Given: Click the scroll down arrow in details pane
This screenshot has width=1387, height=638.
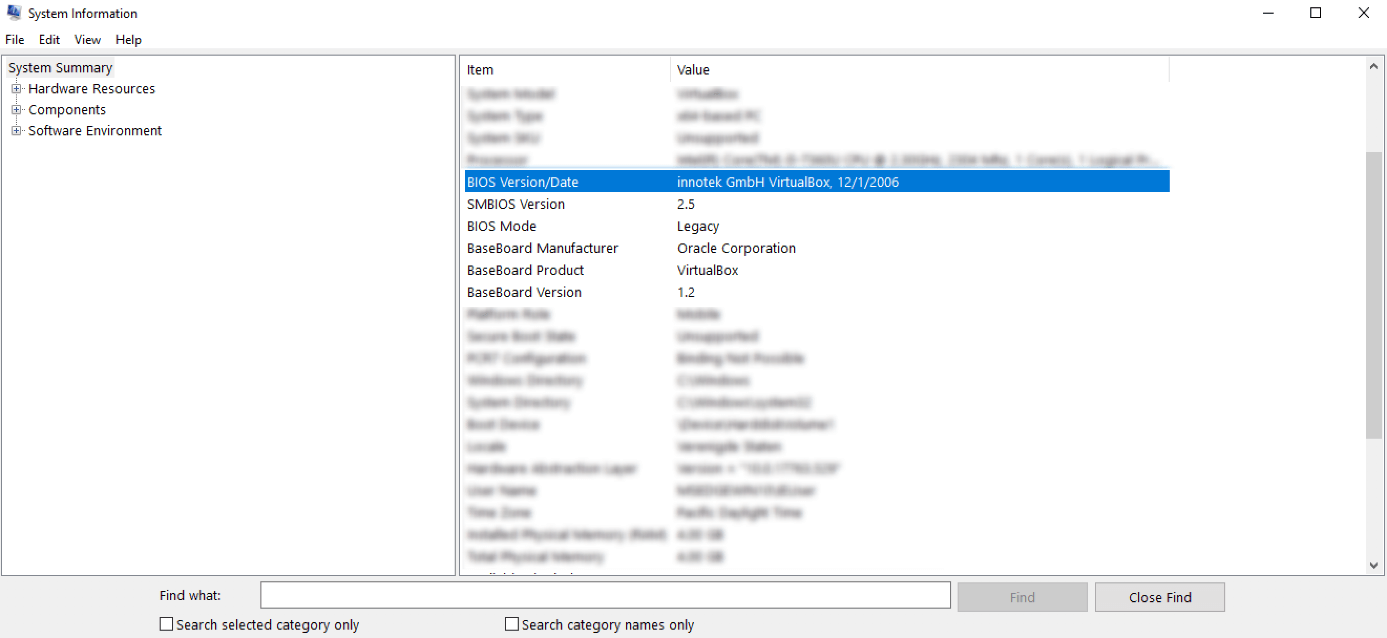Looking at the screenshot, I should (1374, 565).
